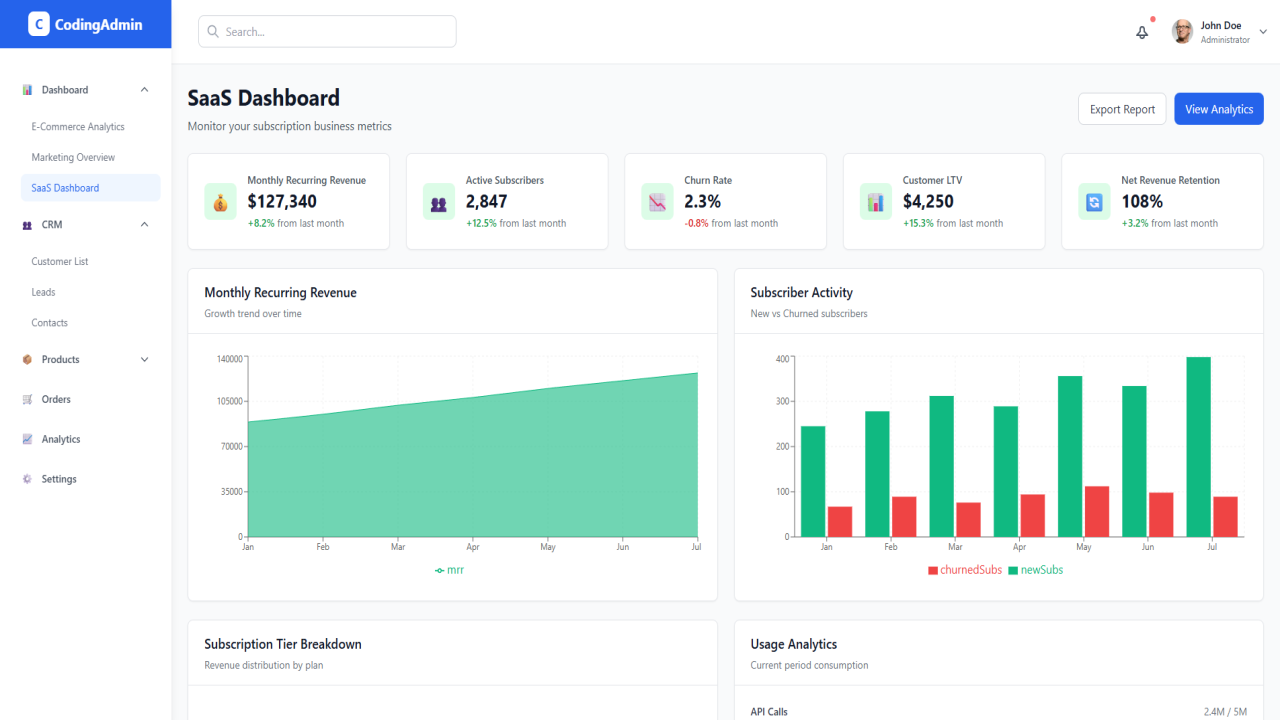Click the Active Subscribers people icon
Viewport: 1280px width, 720px height.
(439, 201)
